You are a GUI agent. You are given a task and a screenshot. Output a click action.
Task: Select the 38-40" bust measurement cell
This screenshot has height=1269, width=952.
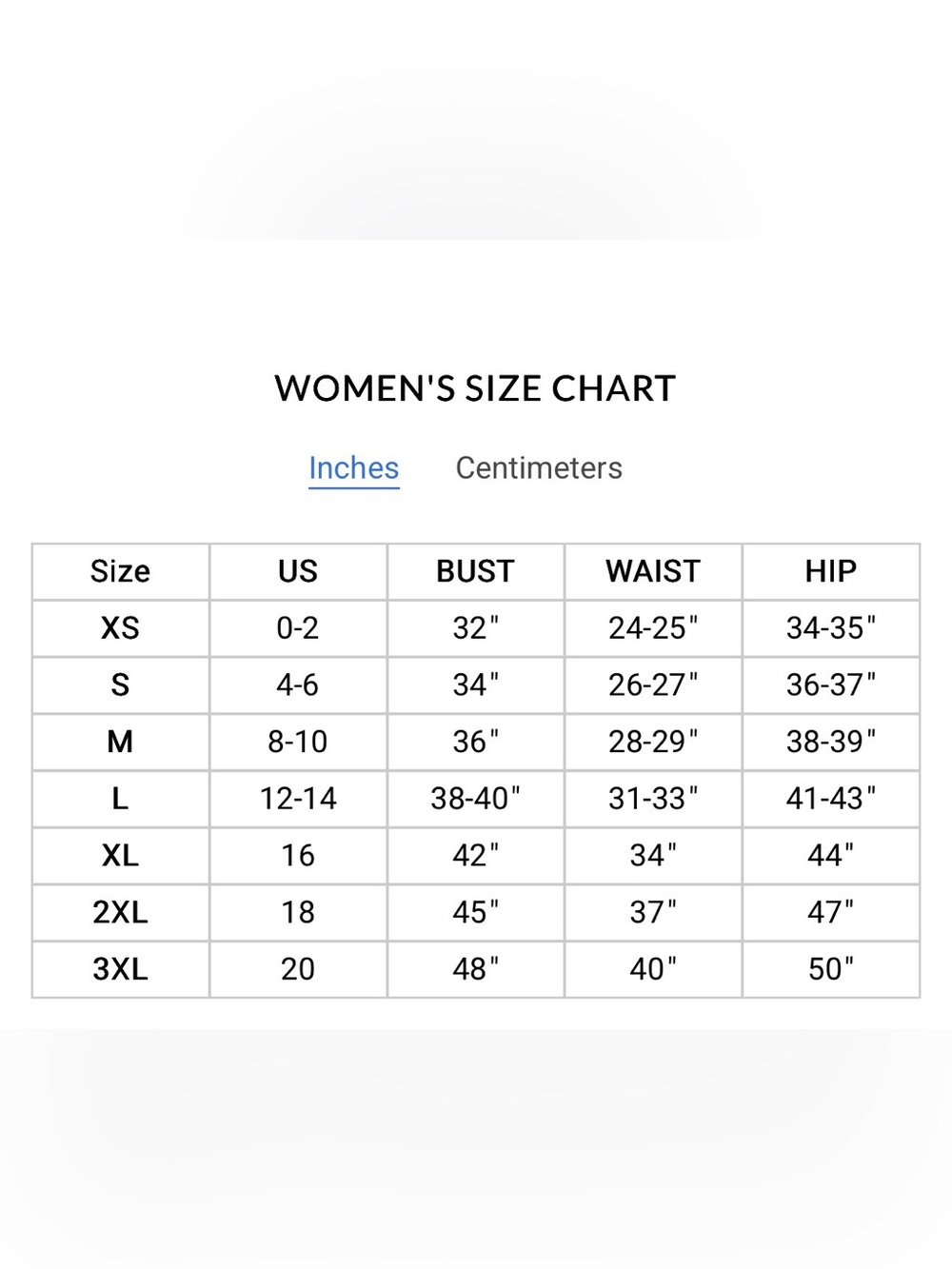coord(475,799)
